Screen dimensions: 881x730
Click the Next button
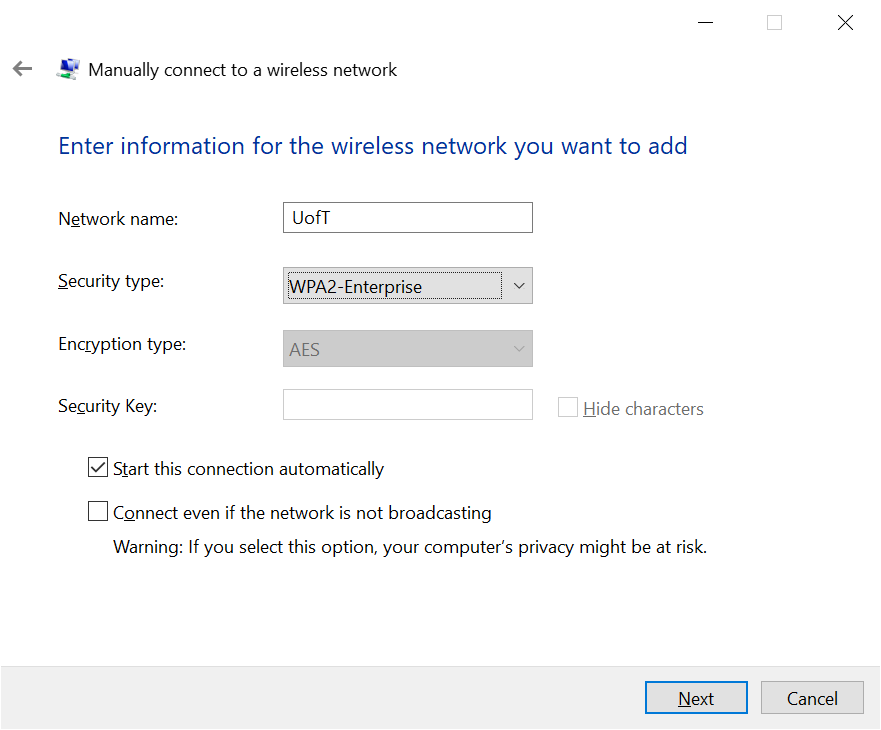(x=696, y=697)
